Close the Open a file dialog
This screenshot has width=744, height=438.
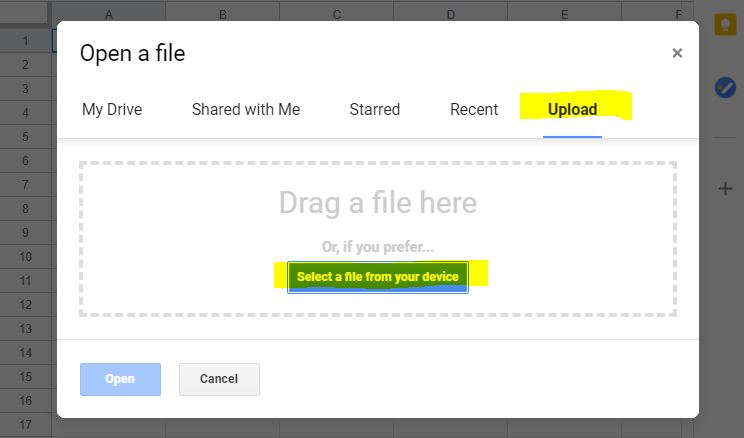[x=677, y=53]
